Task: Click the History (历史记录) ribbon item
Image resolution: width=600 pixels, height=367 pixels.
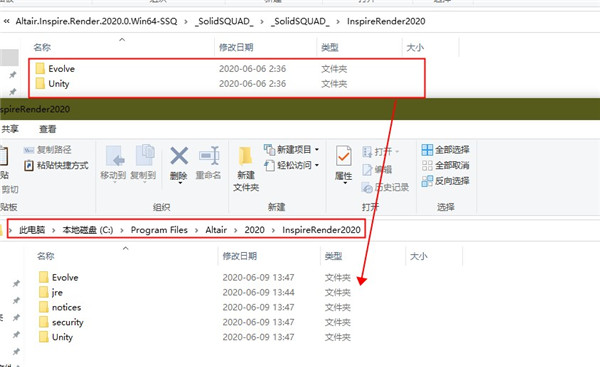Action: [x=385, y=187]
